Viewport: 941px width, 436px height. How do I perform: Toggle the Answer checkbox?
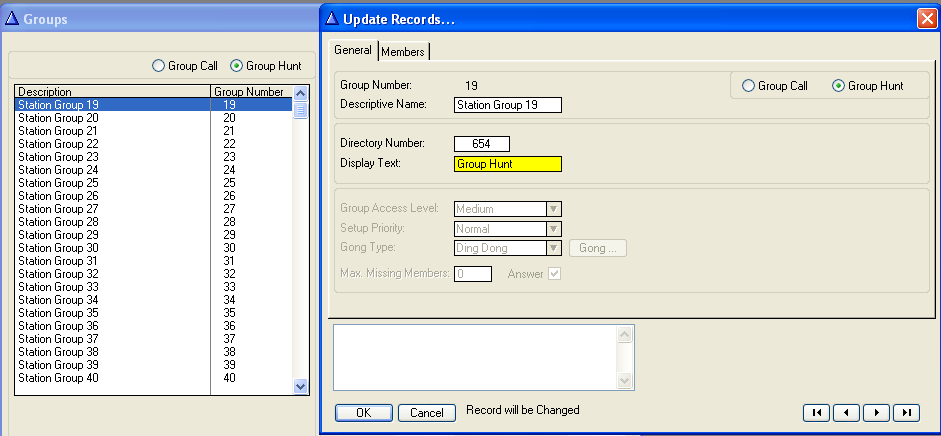(555, 274)
